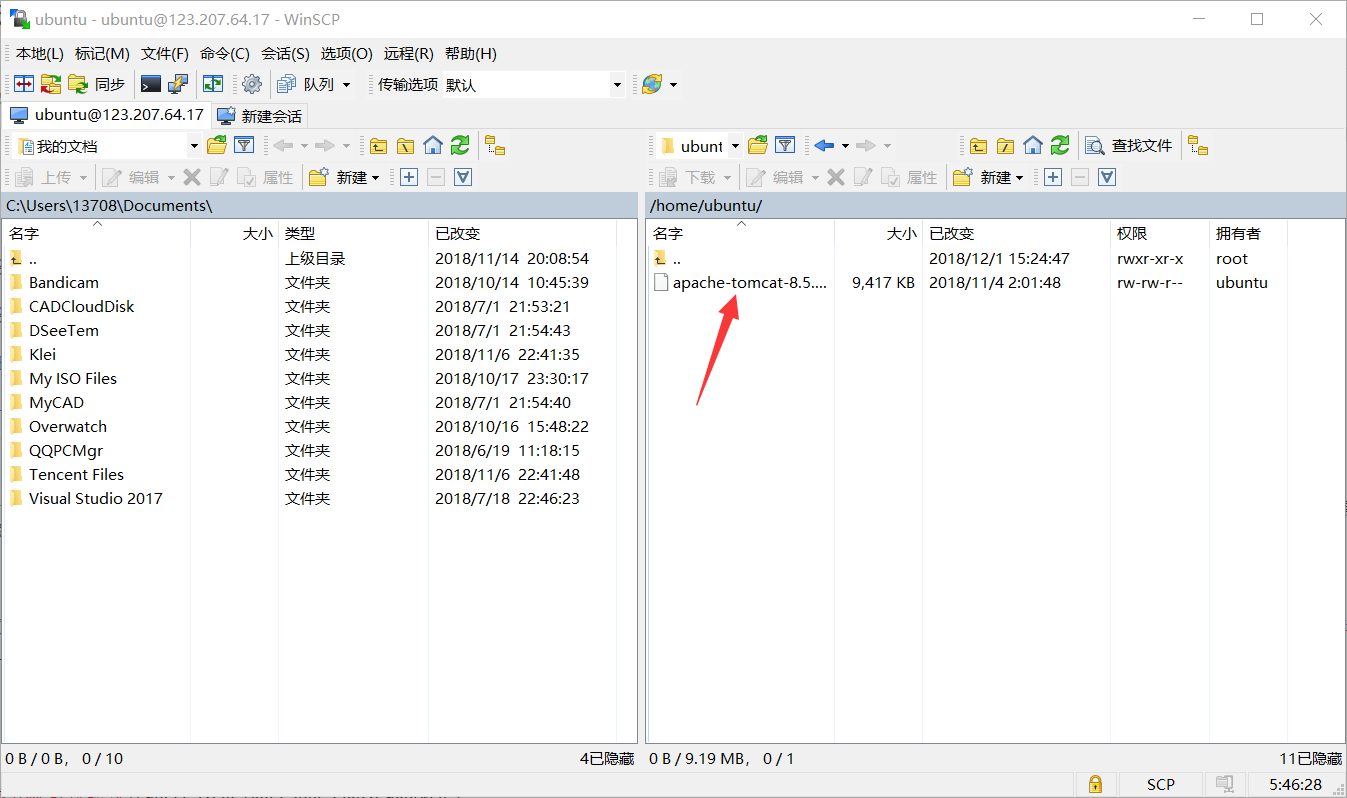This screenshot has height=798, width=1347.
Task: Click the remote panel blue back arrow
Action: coord(824,146)
